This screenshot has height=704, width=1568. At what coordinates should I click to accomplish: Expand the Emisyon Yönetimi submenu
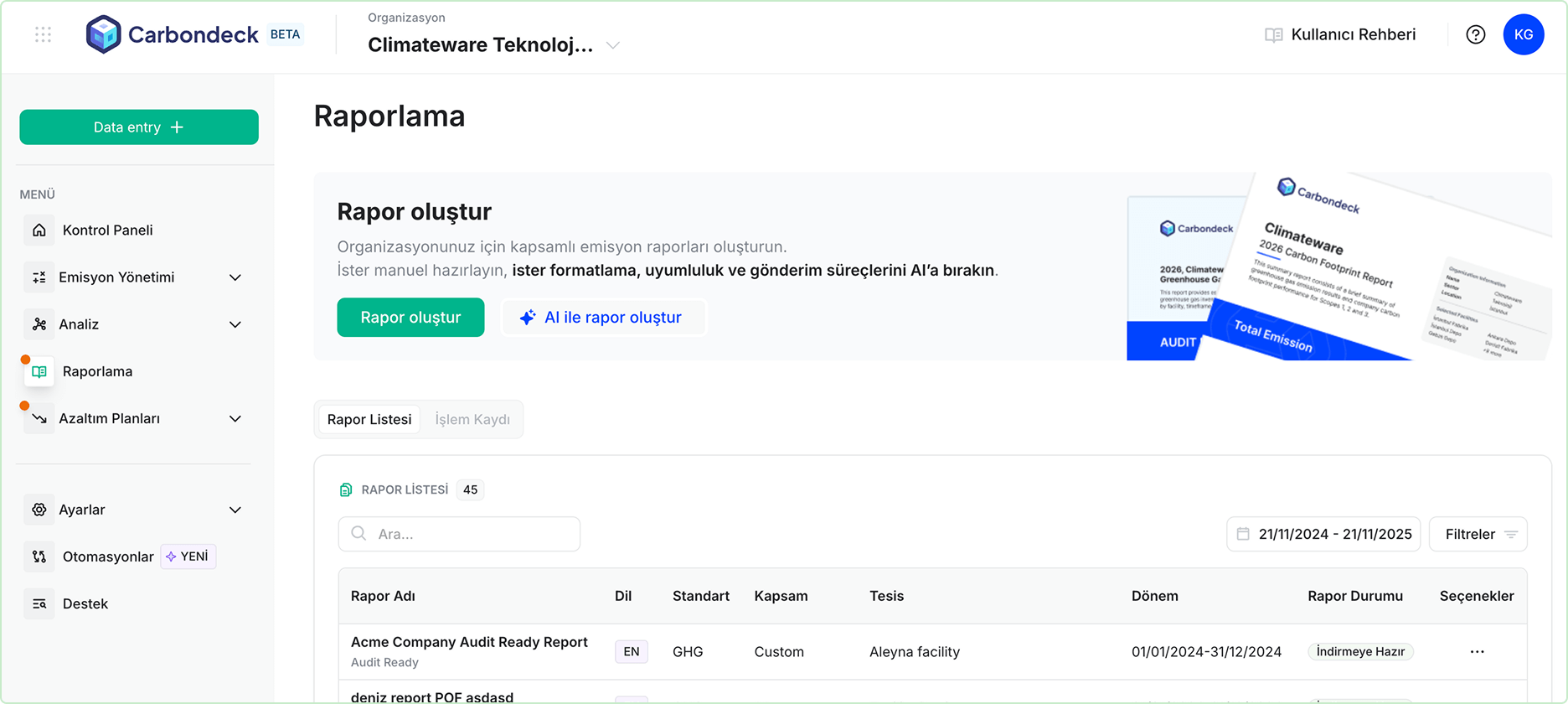click(235, 277)
